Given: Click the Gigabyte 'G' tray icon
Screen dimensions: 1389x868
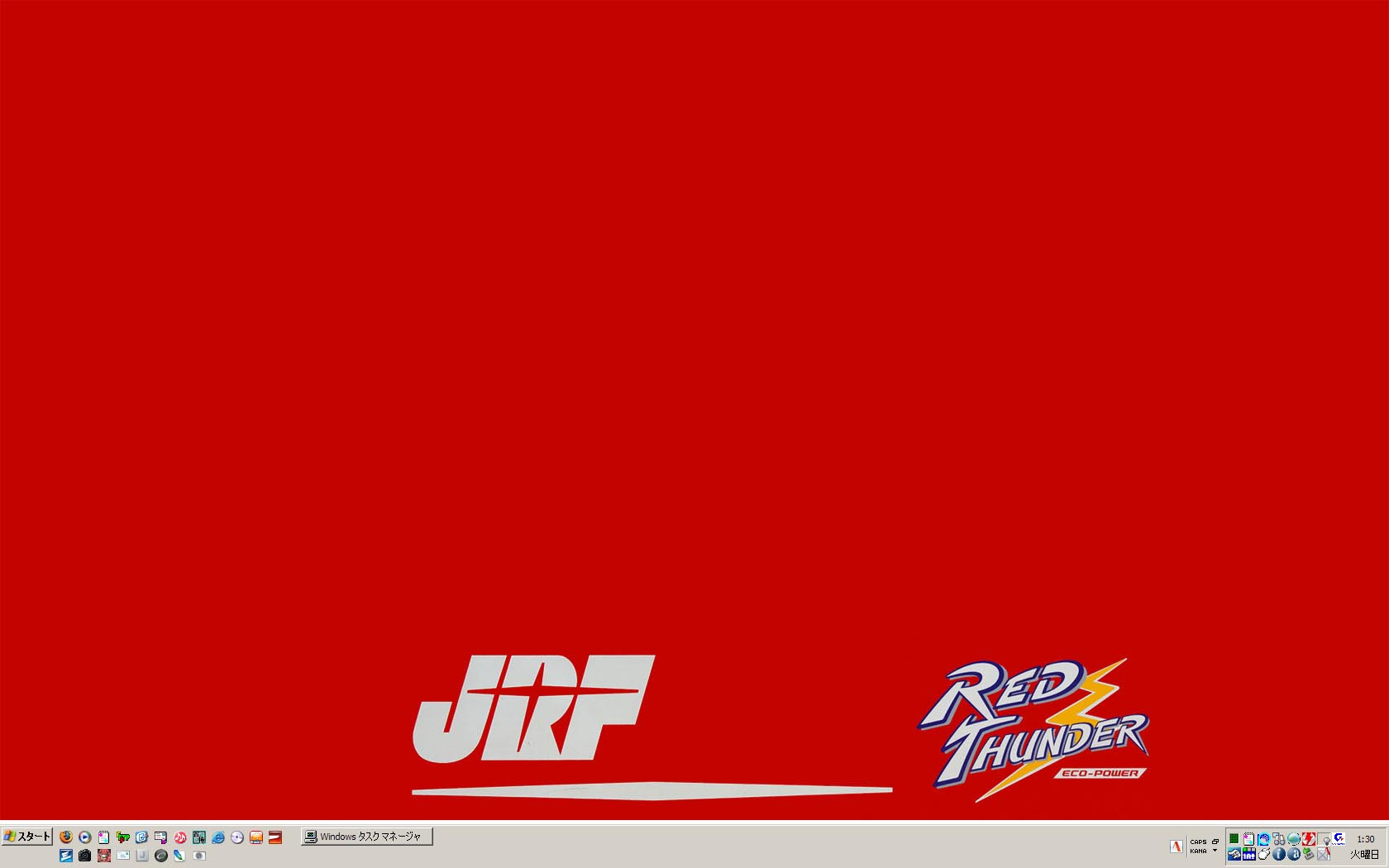Looking at the screenshot, I should [1339, 839].
